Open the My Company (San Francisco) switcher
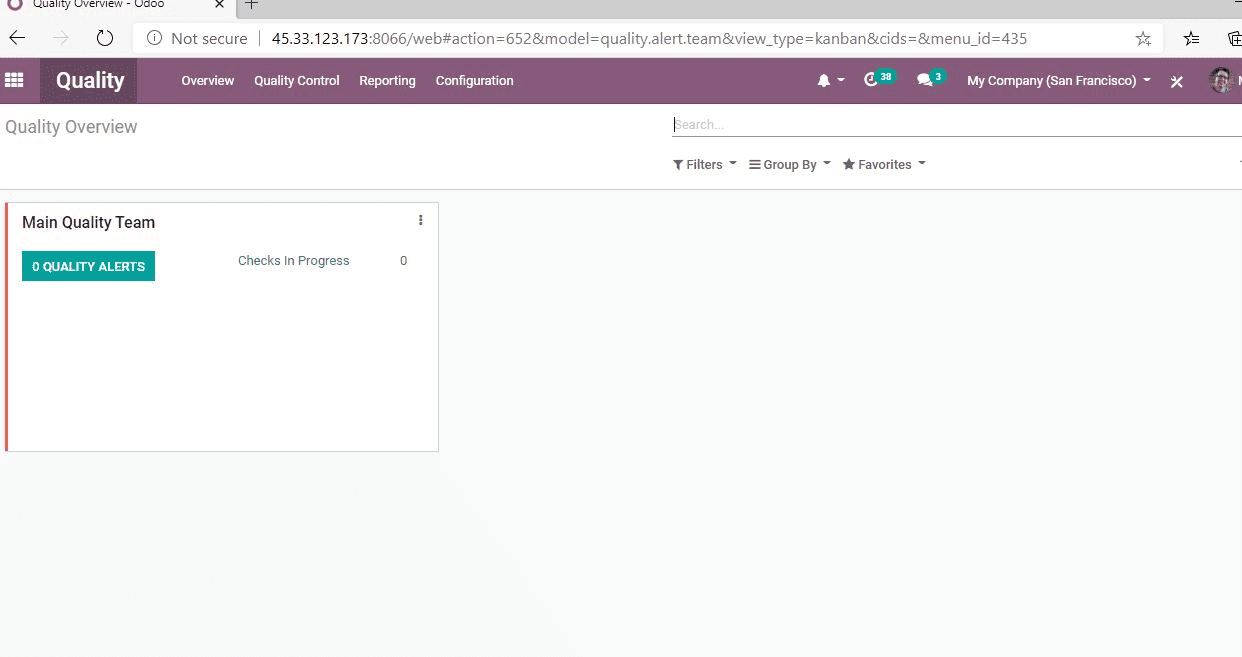The height and width of the screenshot is (657, 1242). (1058, 81)
